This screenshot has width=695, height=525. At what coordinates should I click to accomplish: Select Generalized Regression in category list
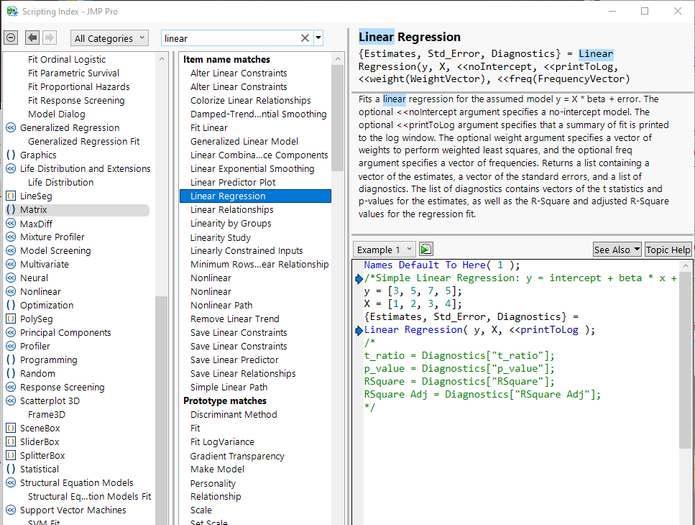coord(68,128)
